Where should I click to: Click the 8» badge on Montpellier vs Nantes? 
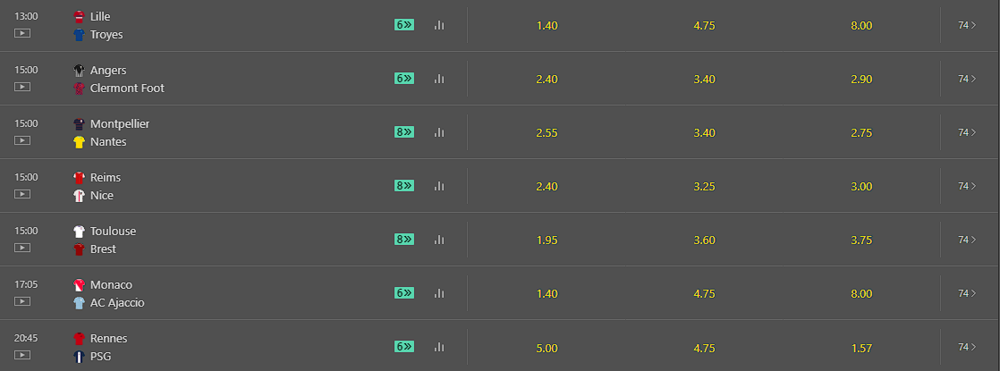pyautogui.click(x=404, y=132)
